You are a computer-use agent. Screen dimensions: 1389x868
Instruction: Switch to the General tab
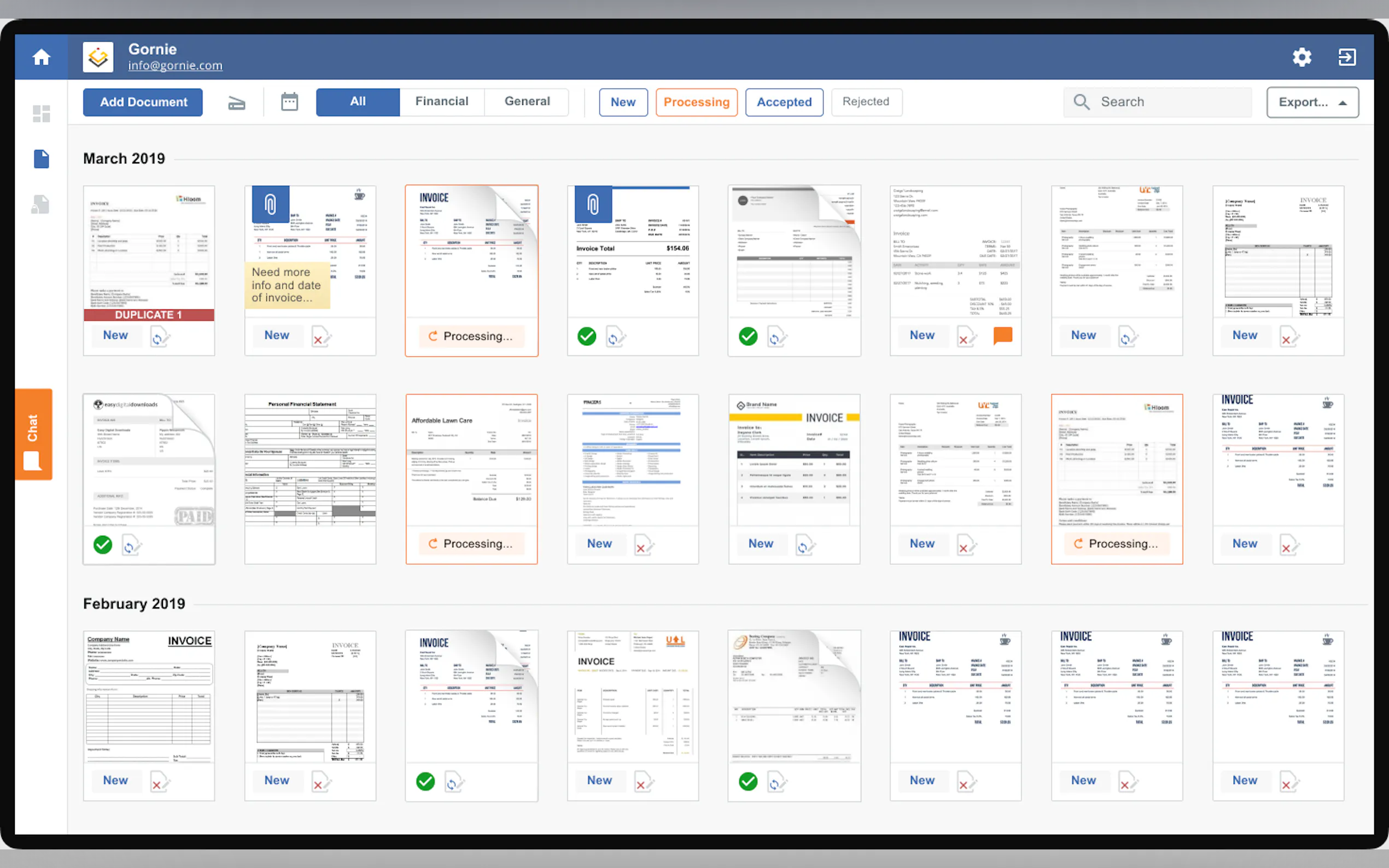point(527,102)
